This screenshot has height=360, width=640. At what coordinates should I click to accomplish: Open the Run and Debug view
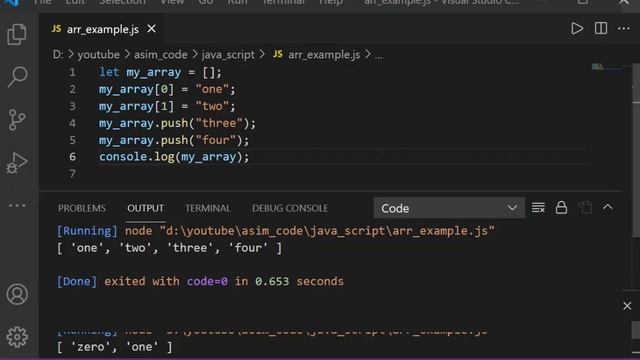click(x=17, y=163)
